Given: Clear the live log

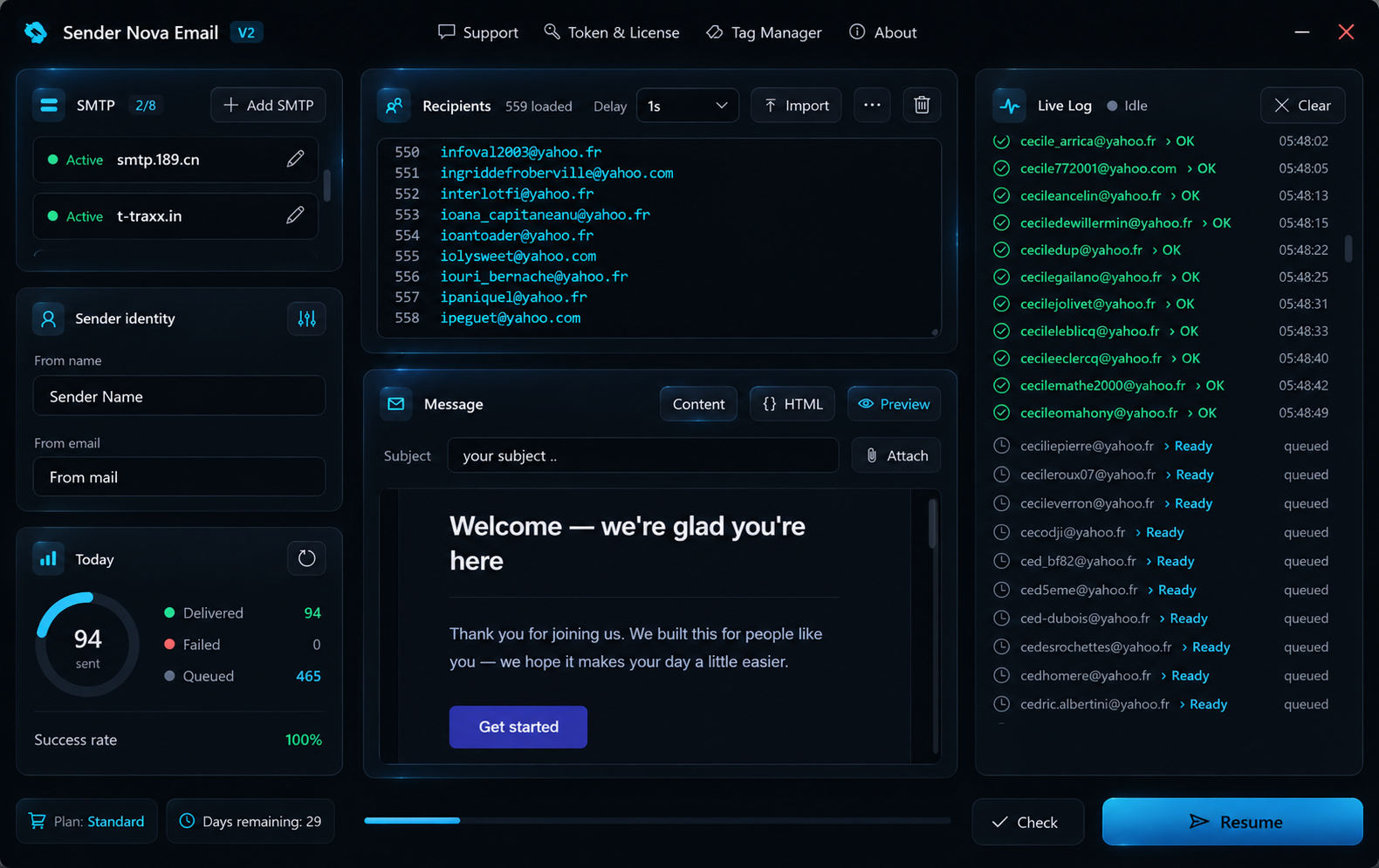Looking at the screenshot, I should [x=1302, y=106].
